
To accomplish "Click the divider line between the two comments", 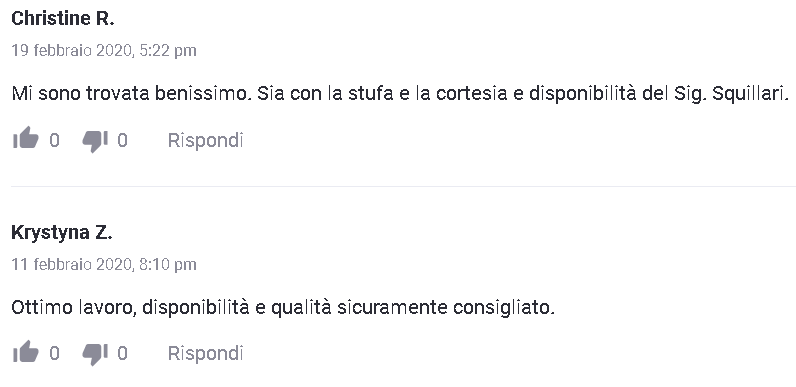I will point(404,186).
